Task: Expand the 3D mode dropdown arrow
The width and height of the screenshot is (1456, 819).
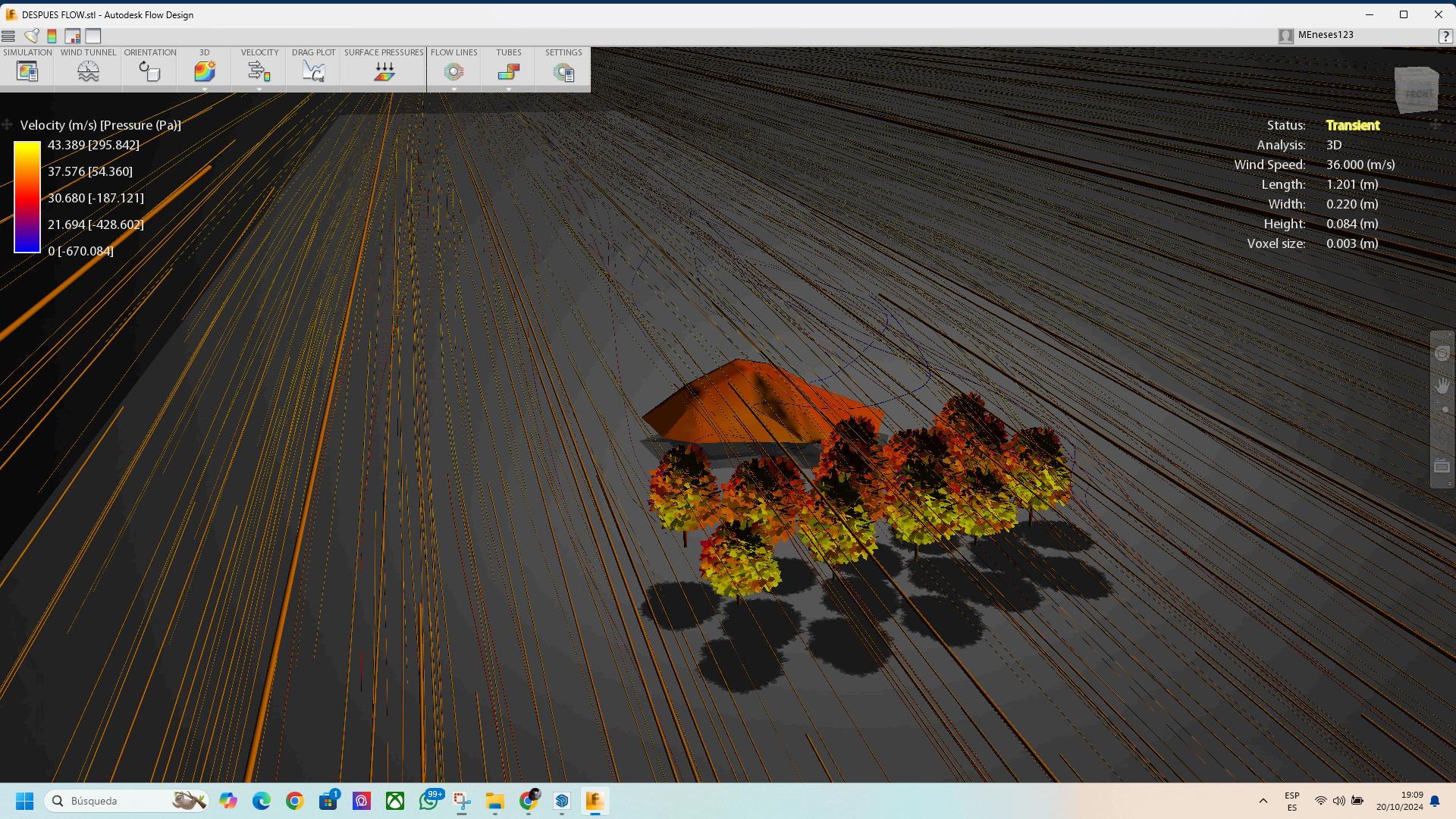Action: (205, 89)
